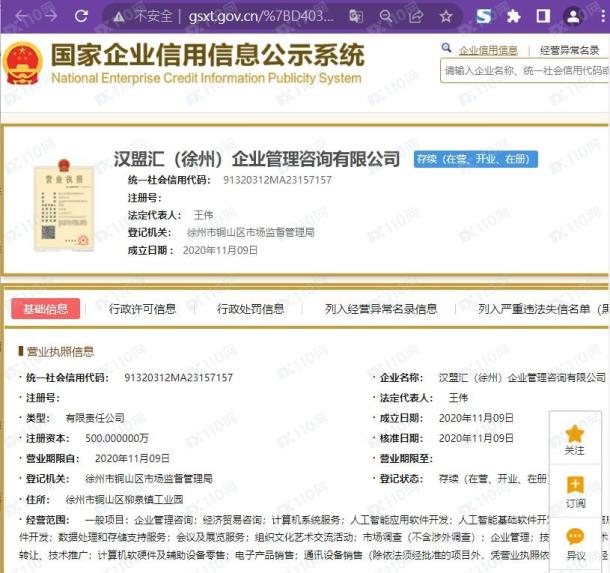
Task: Click the browser back arrow
Action: click(21, 16)
